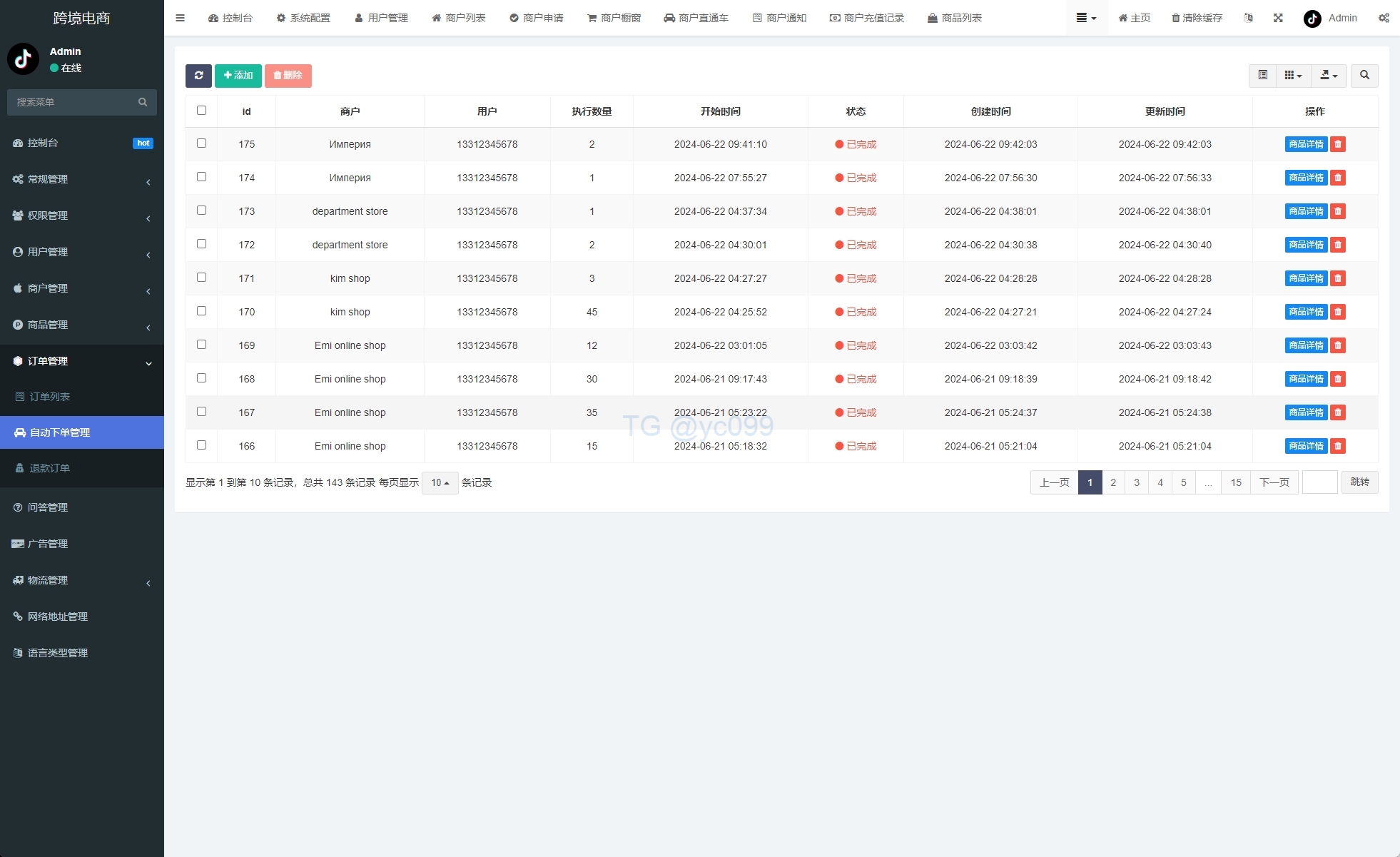Enter fullscreen with the expand arrows icon
The image size is (1400, 857).
point(1278,18)
